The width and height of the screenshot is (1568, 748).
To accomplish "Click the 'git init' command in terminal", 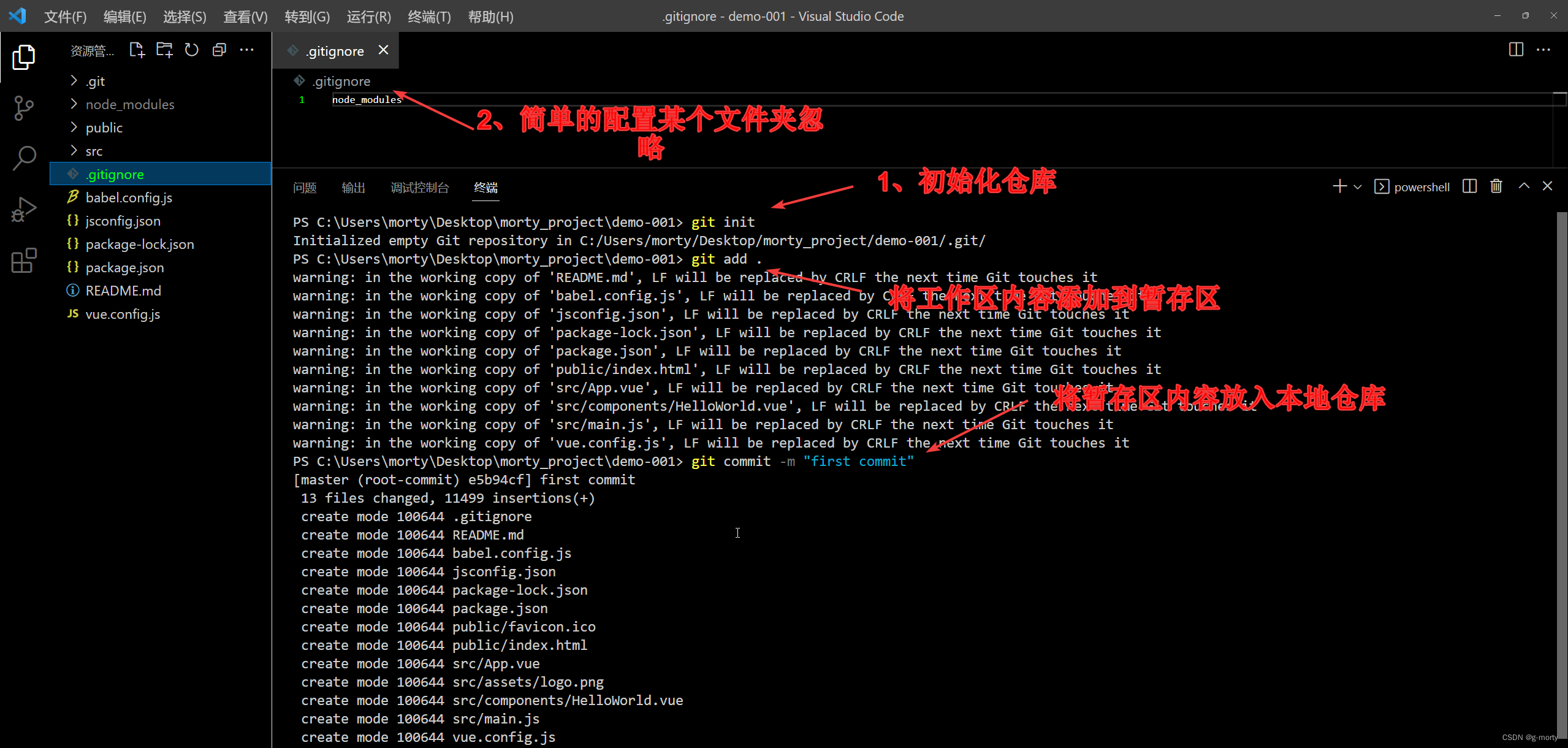I will [723, 222].
